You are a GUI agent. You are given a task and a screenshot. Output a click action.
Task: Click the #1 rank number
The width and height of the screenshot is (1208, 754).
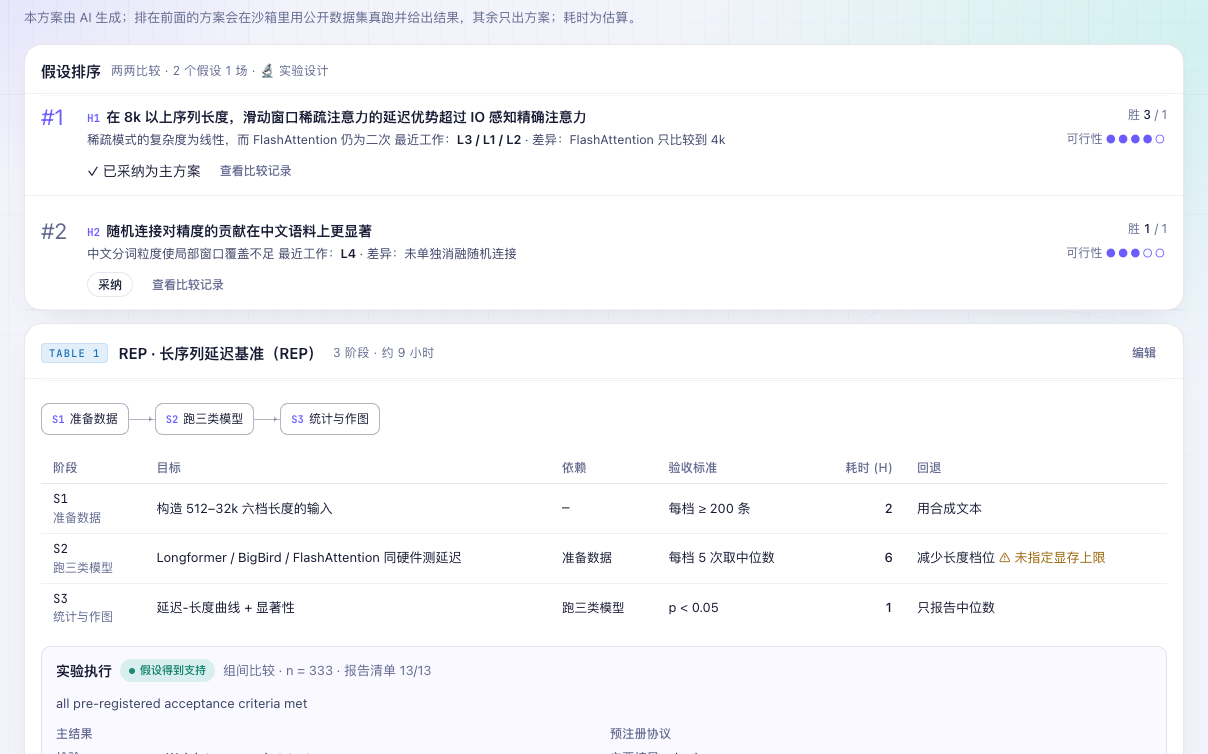pyautogui.click(x=53, y=118)
